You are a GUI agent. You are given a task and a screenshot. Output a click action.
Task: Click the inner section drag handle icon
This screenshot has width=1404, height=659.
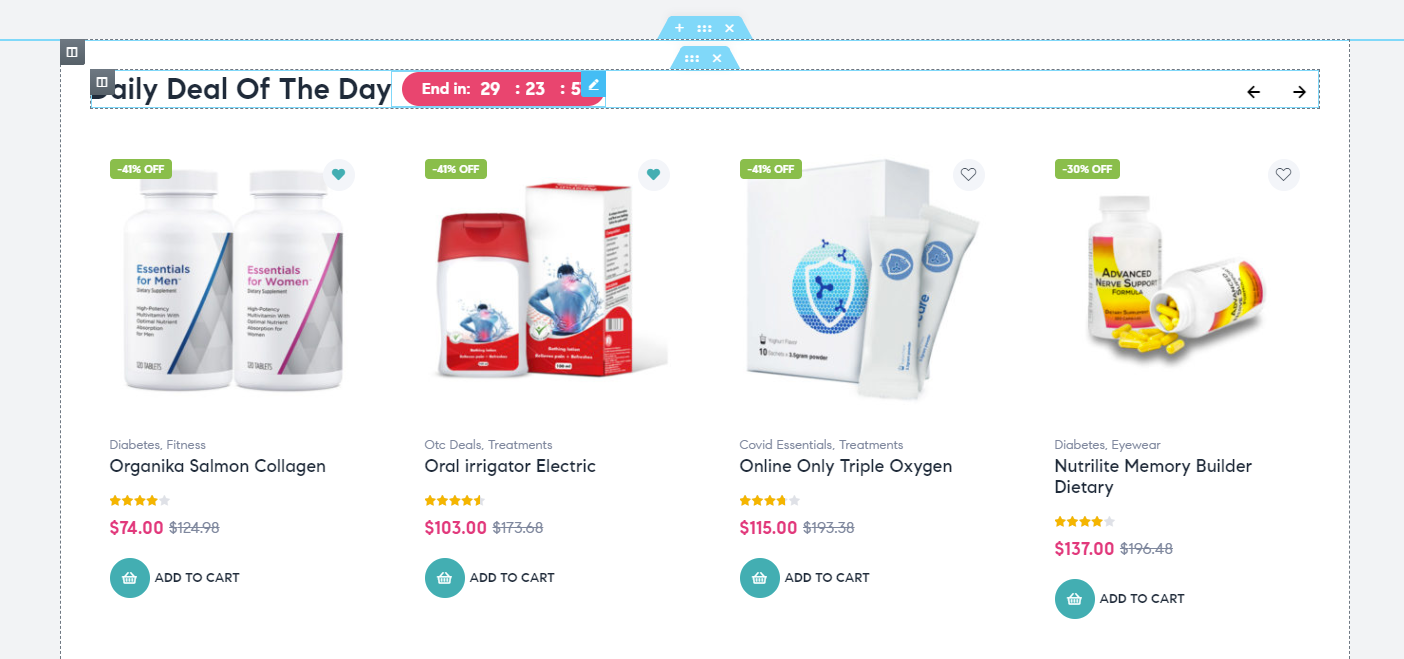coord(692,59)
